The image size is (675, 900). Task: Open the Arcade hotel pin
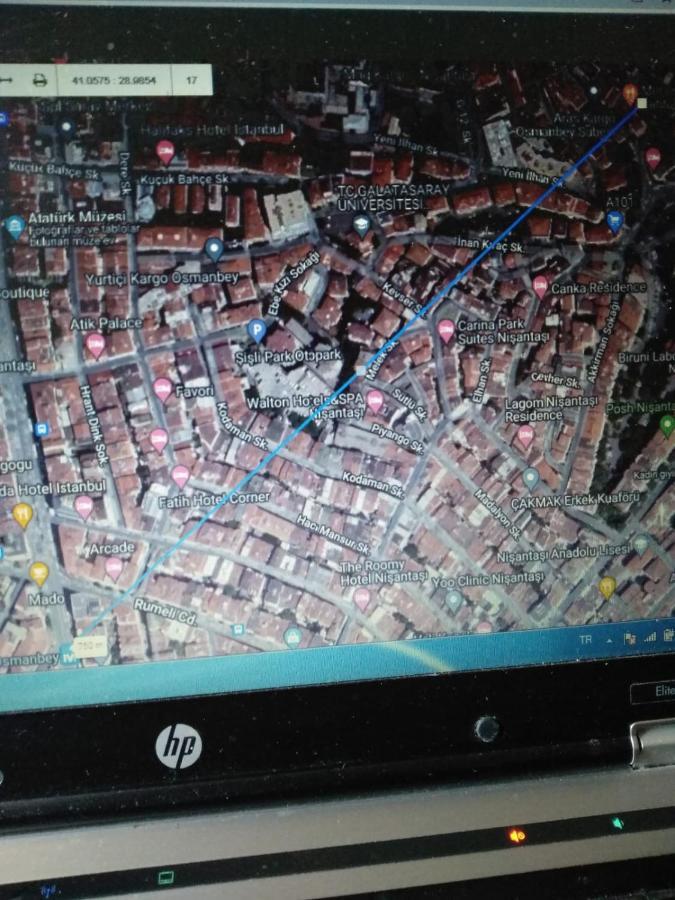coord(114,568)
